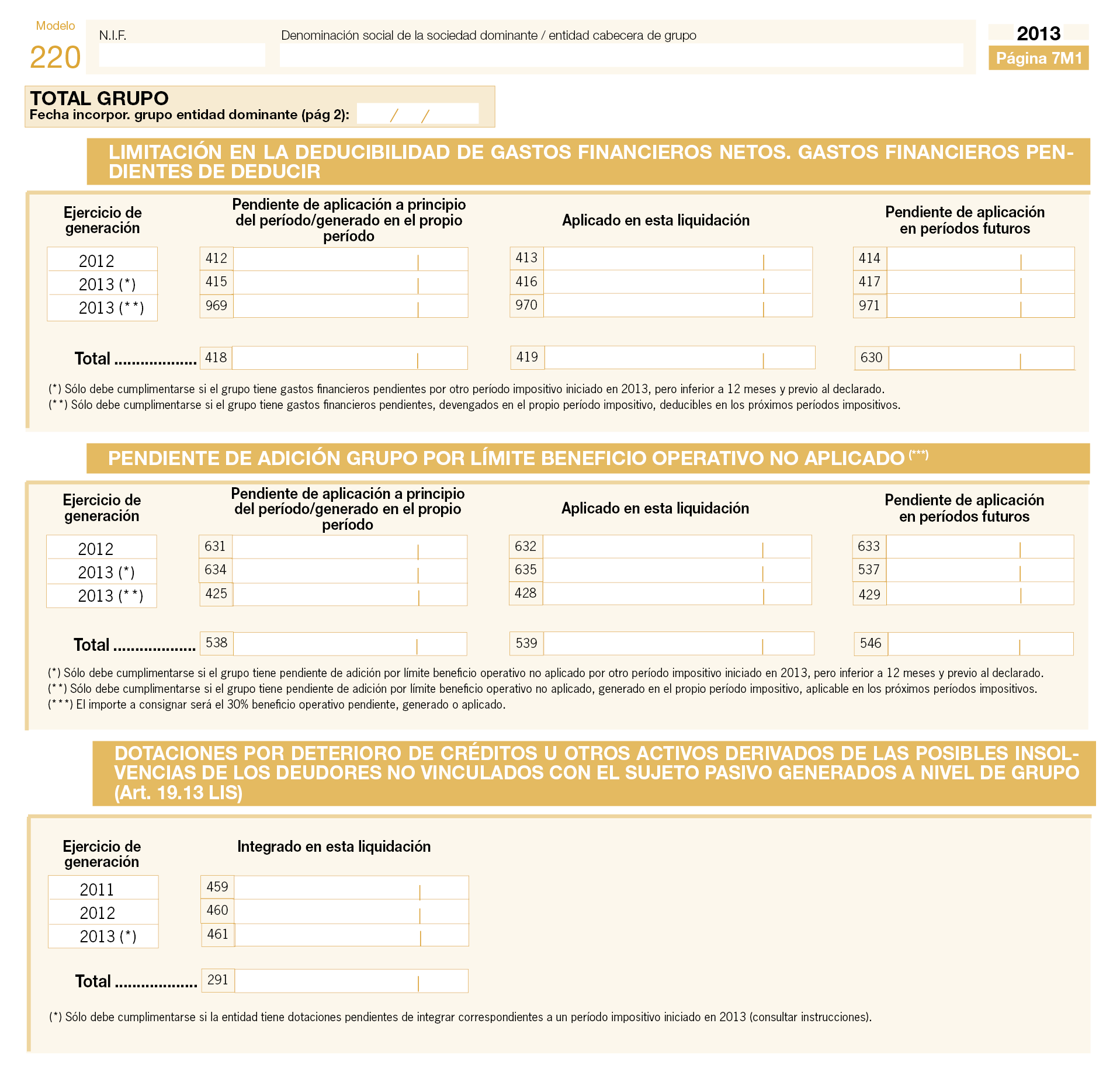Screen dimensions: 1120x1065
Task: Click input field for box 633
Action: [980, 547]
